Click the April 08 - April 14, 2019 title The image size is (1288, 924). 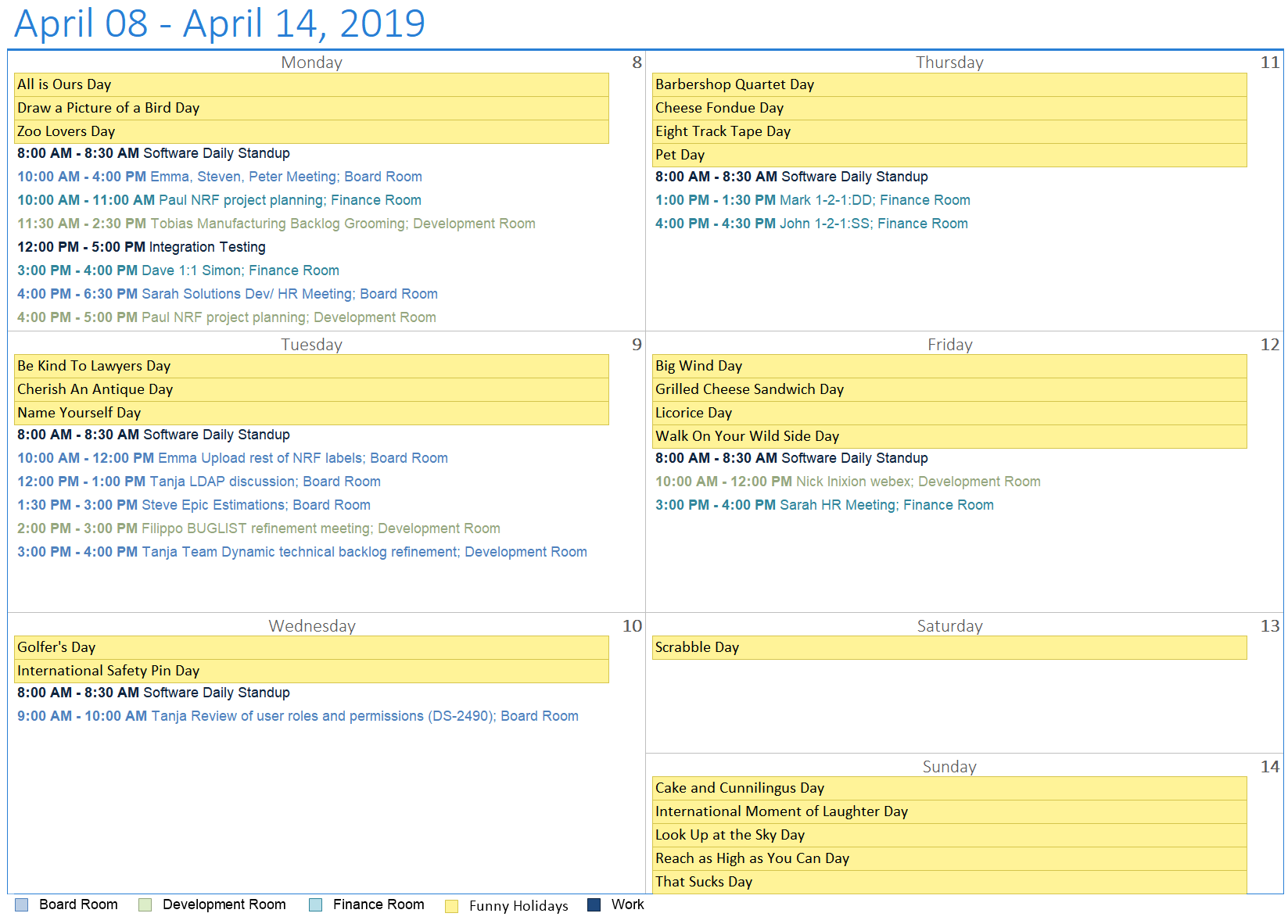(220, 23)
